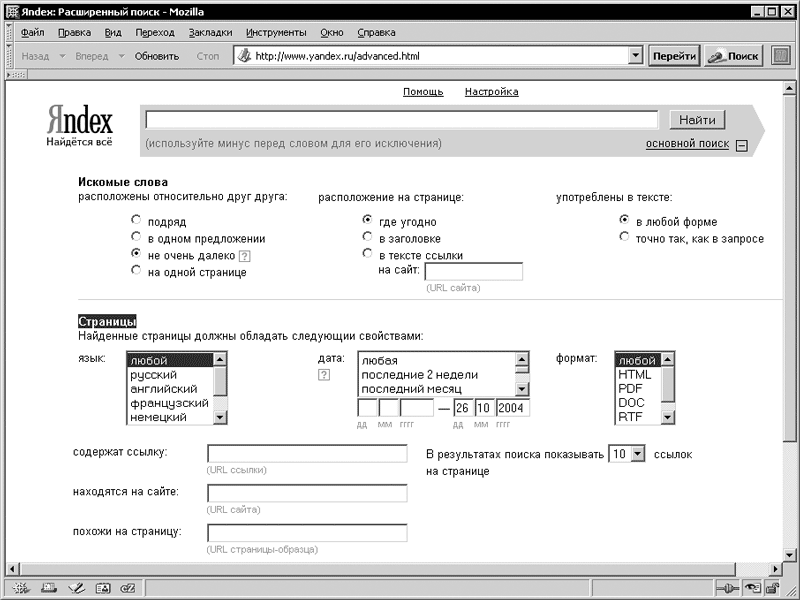Click the page vertical scrollbar thumb
This screenshot has width=800, height=600.
(x=789, y=267)
